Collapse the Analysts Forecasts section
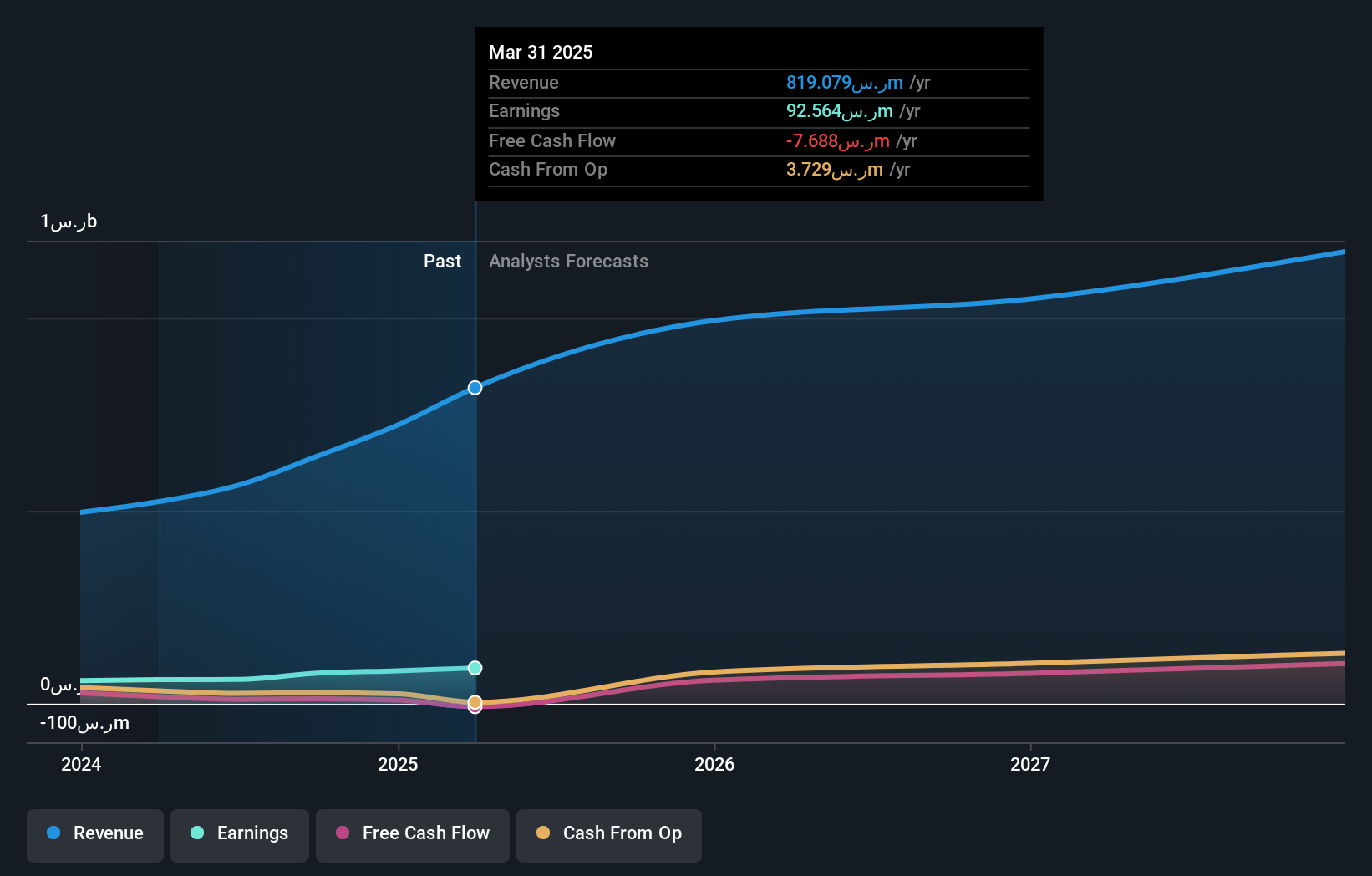 click(568, 261)
